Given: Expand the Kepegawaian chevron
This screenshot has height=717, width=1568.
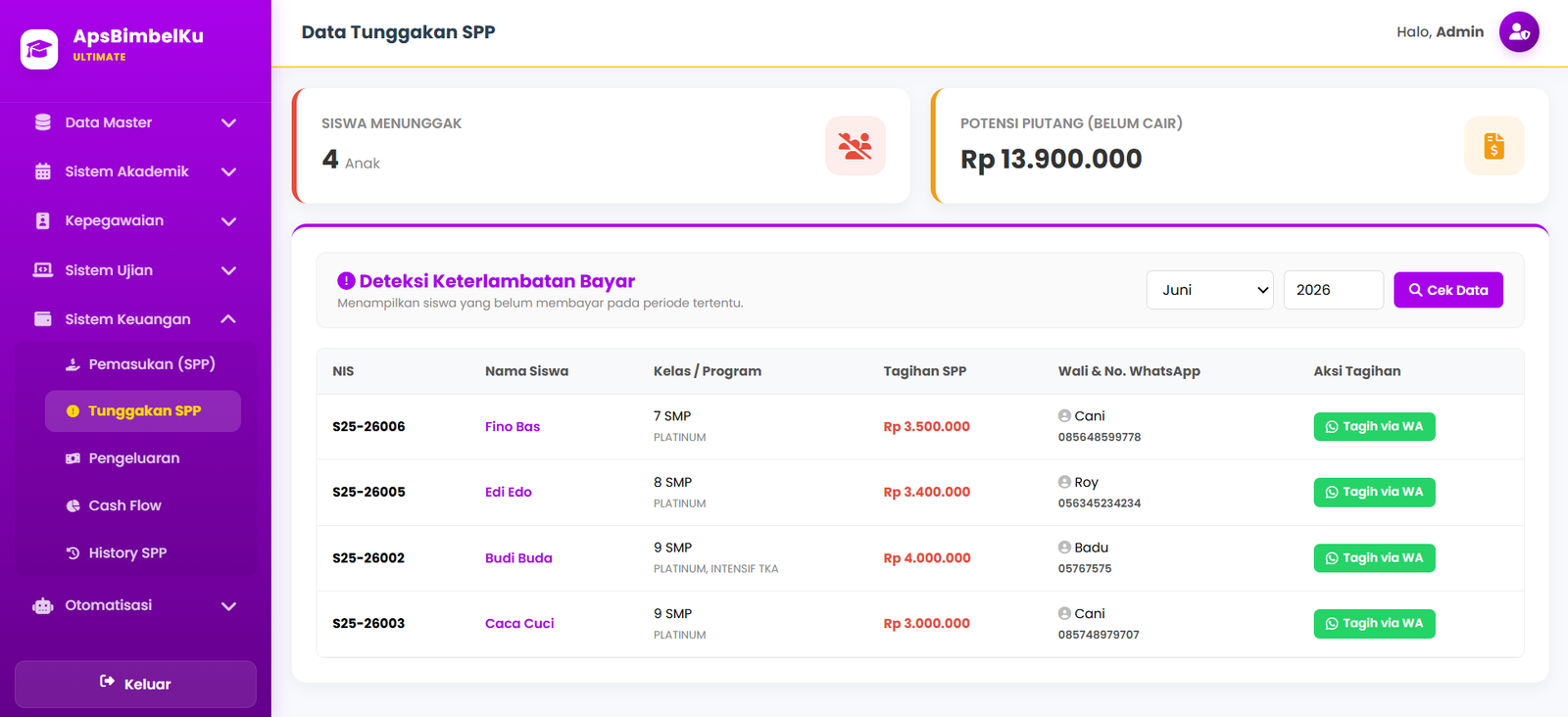Looking at the screenshot, I should [x=228, y=221].
